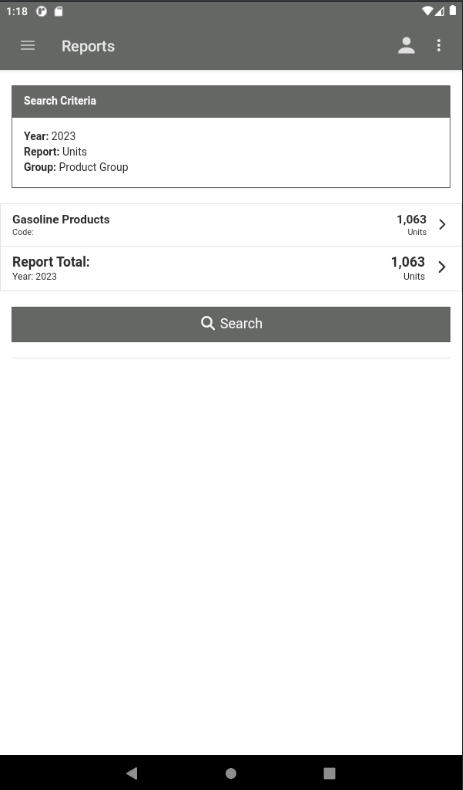The height and width of the screenshot is (790, 463).
Task: Select the Year: 2023 criteria line
Action: [50, 136]
